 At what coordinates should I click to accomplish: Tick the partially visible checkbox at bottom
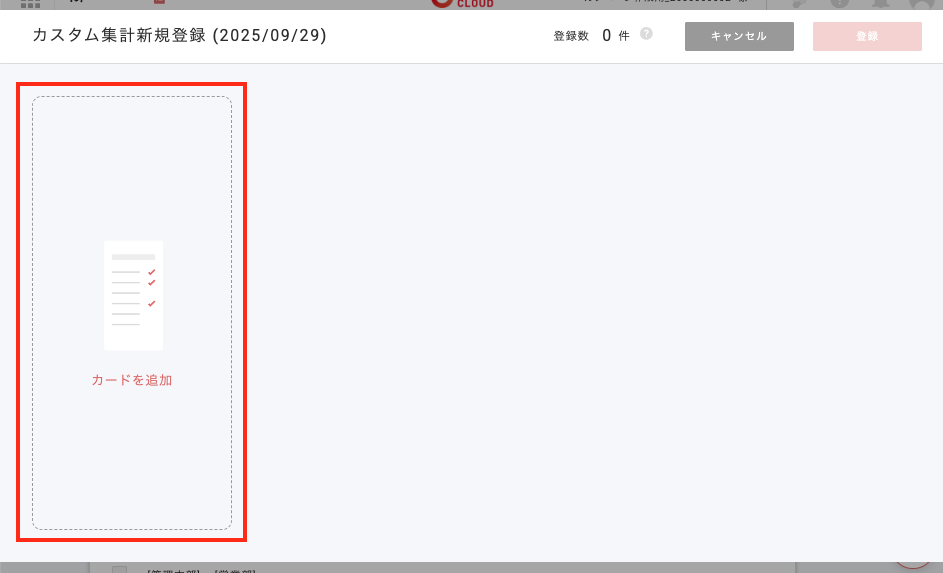(119, 569)
